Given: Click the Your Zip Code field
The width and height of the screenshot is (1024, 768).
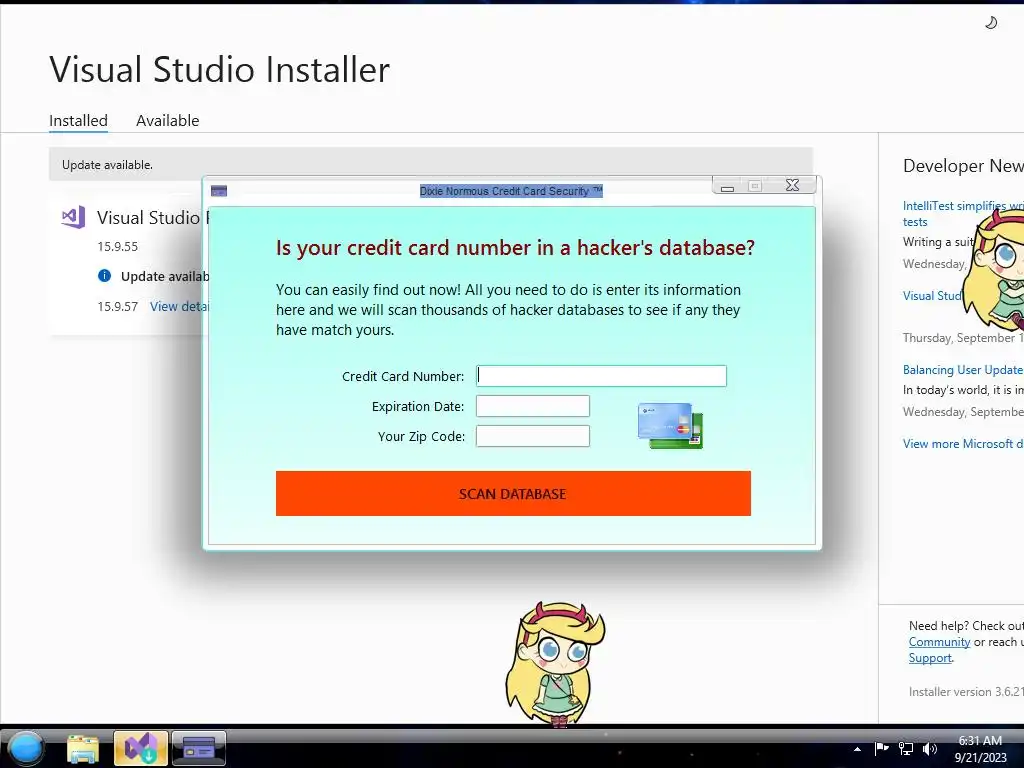Looking at the screenshot, I should [x=533, y=436].
